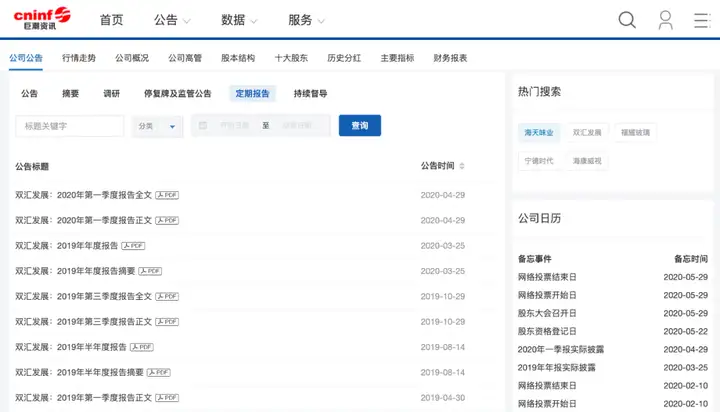720x412 pixels.
Task: Click the start date field
Action: tap(235, 125)
